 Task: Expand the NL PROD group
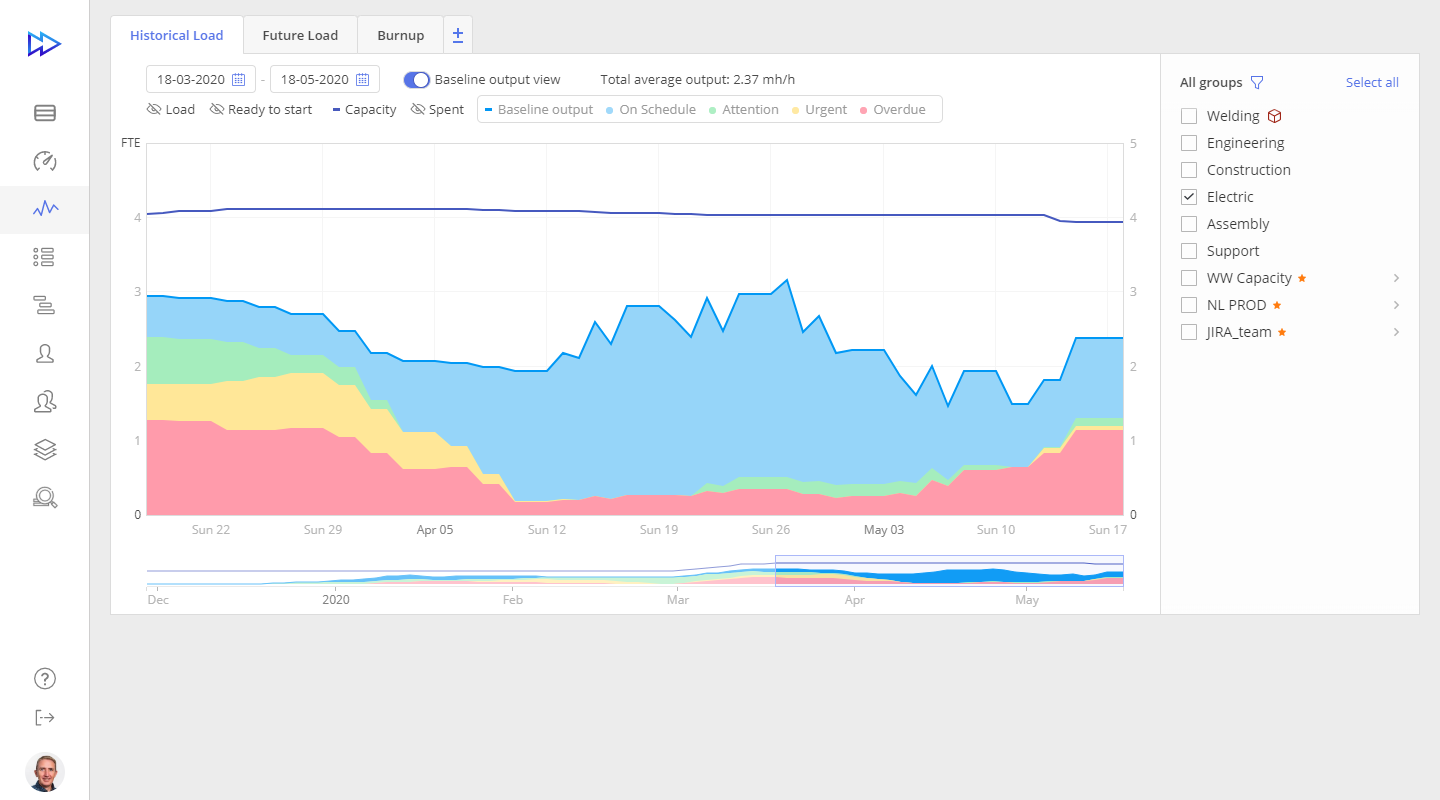[1396, 305]
